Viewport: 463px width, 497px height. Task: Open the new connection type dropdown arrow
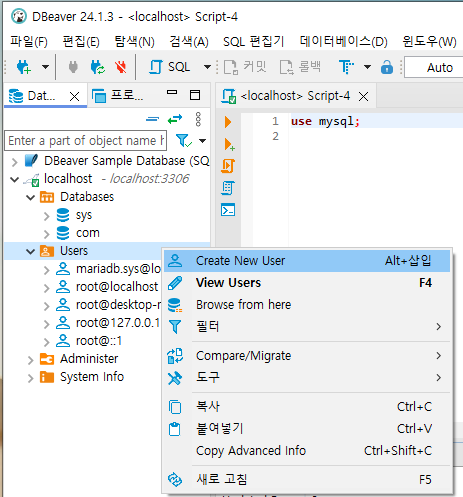(45, 67)
